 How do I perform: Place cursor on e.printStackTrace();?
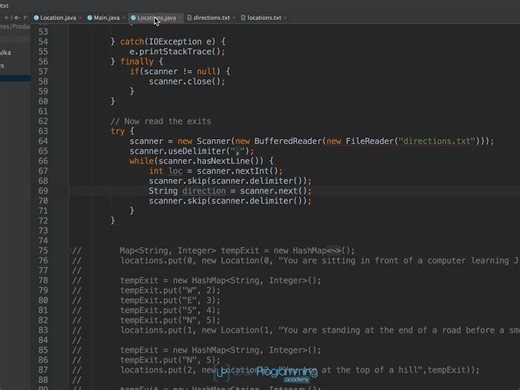177,52
